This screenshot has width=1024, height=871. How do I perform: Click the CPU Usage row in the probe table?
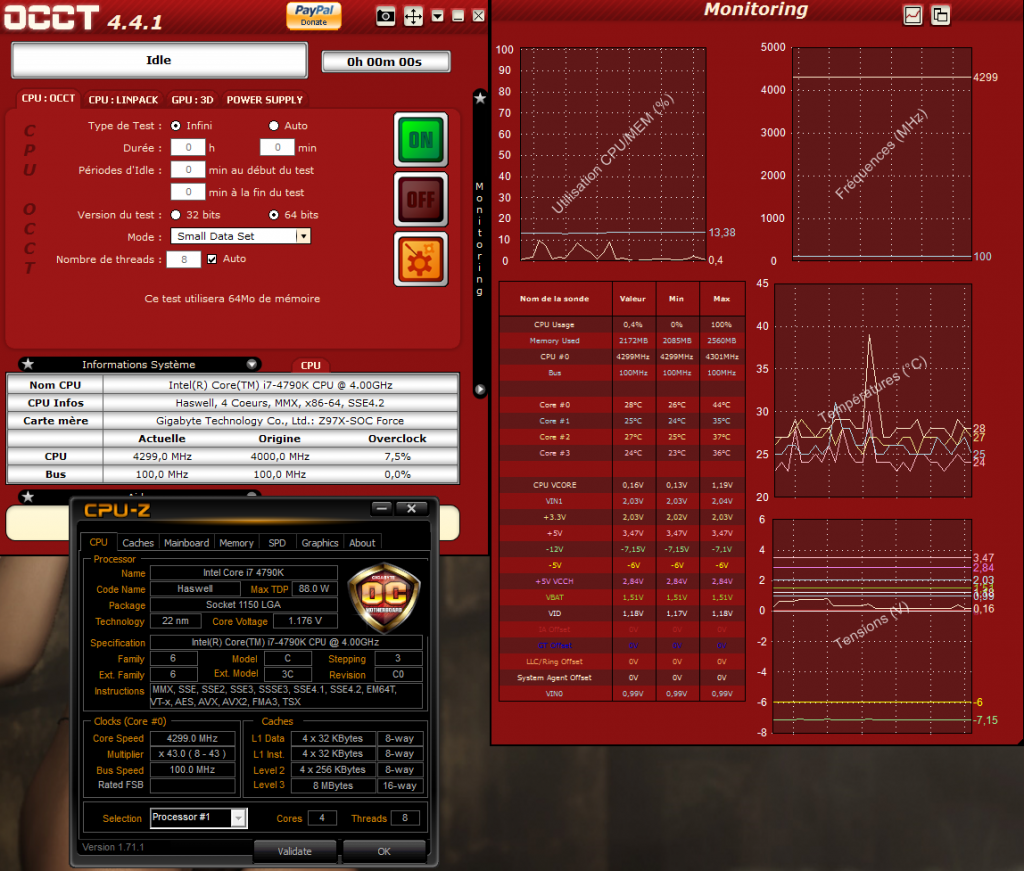(x=622, y=325)
